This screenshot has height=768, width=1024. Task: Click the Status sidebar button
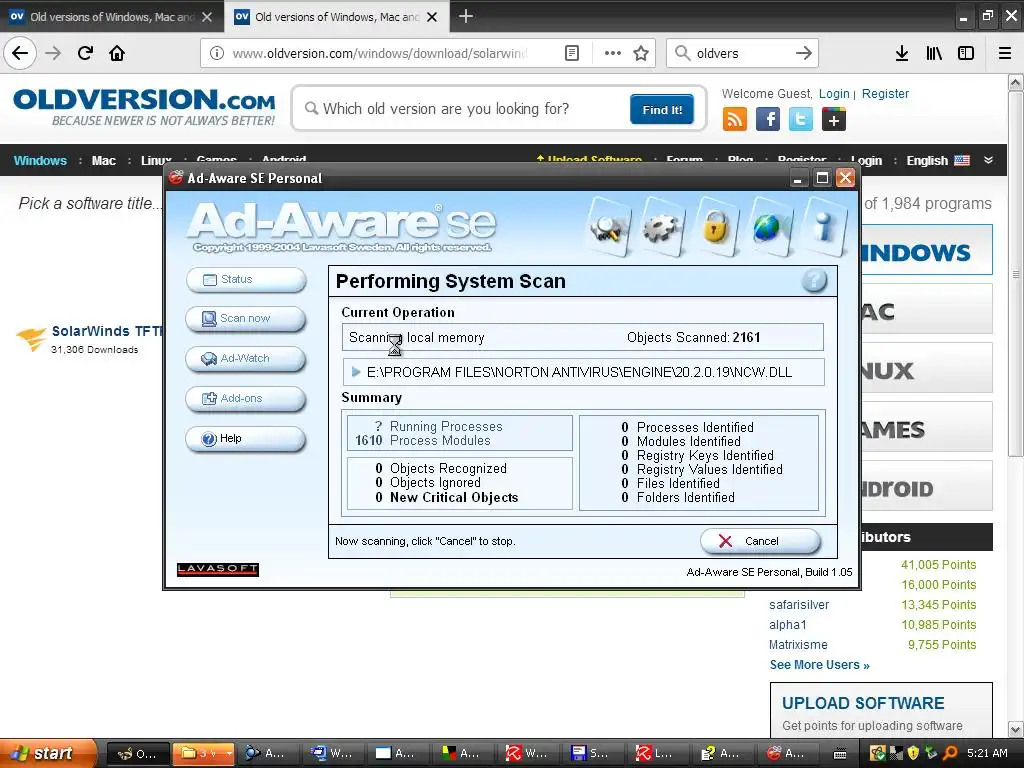(x=246, y=280)
